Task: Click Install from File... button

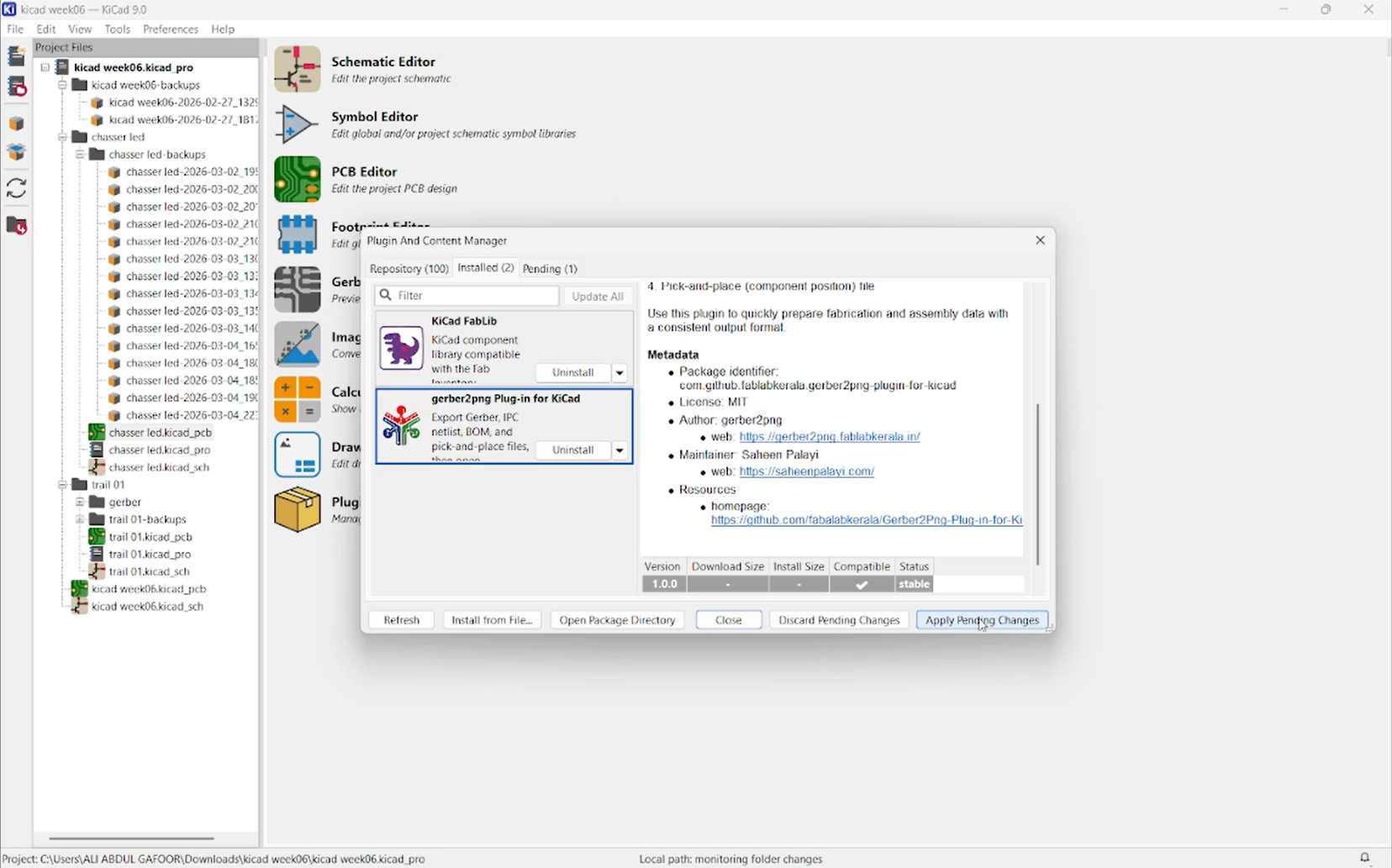Action: (x=492, y=620)
